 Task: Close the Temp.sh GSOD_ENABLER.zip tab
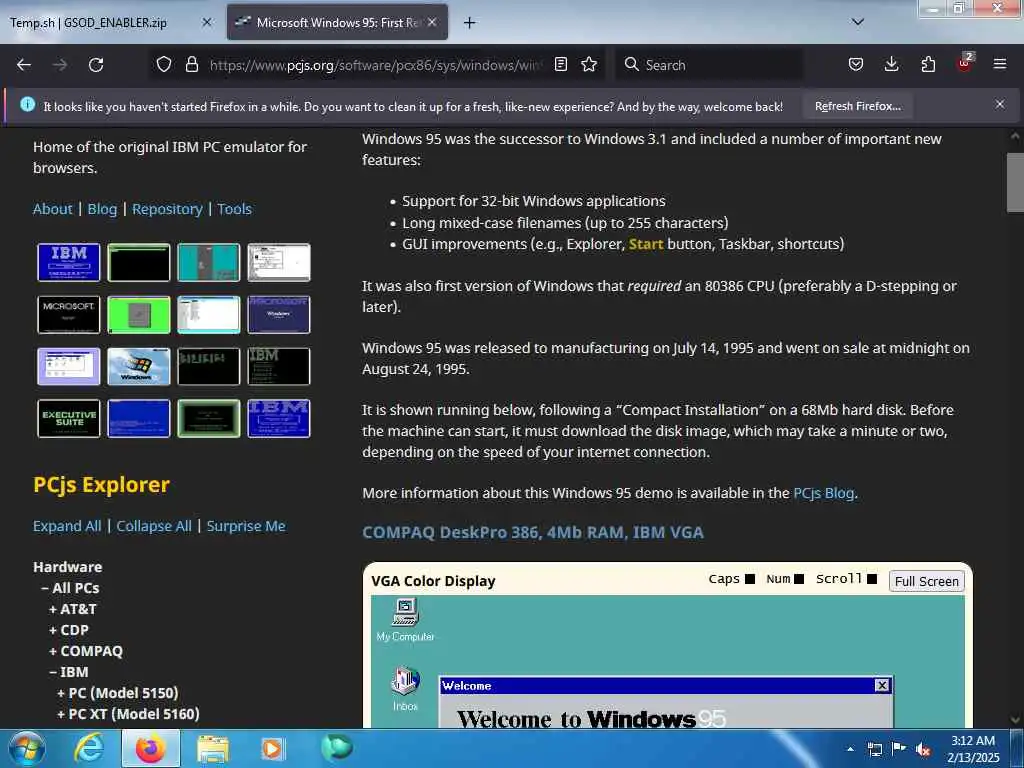click(206, 22)
